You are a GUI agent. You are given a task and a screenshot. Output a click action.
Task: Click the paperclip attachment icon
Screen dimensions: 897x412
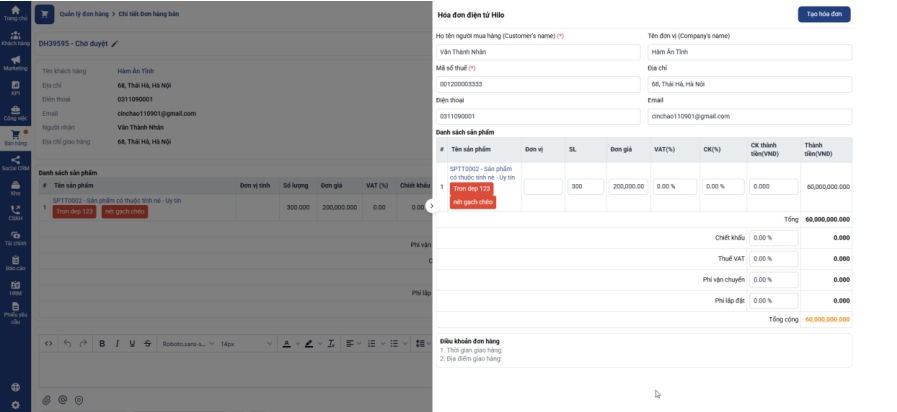pos(46,400)
